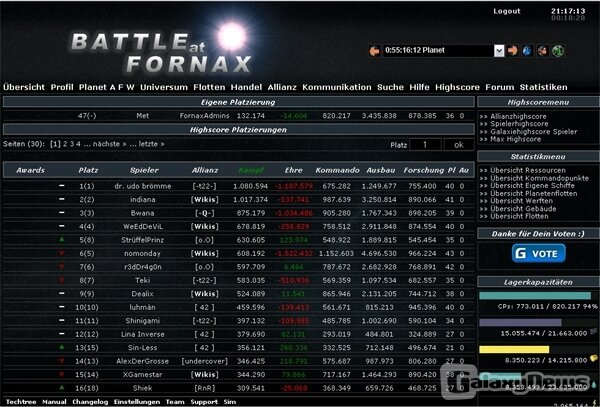Open the Allianz menu
This screenshot has width=600, height=407.
tap(282, 87)
